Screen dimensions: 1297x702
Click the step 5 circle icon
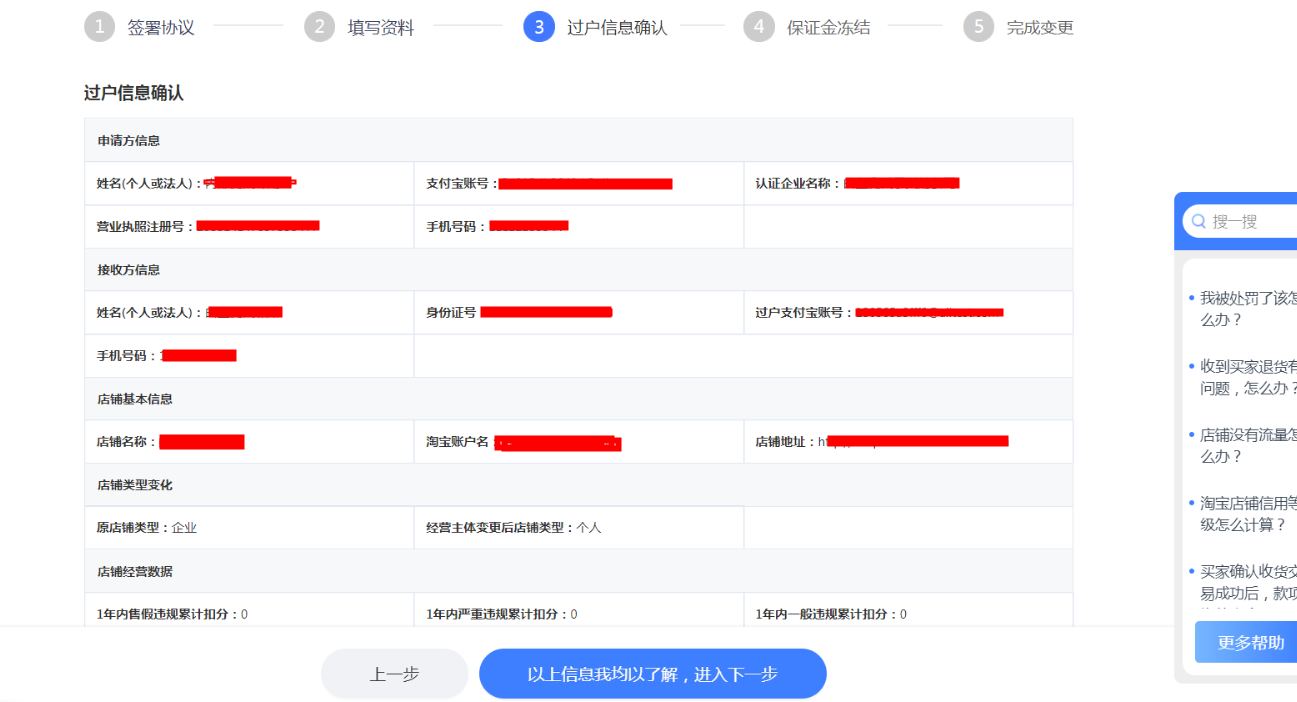point(979,27)
